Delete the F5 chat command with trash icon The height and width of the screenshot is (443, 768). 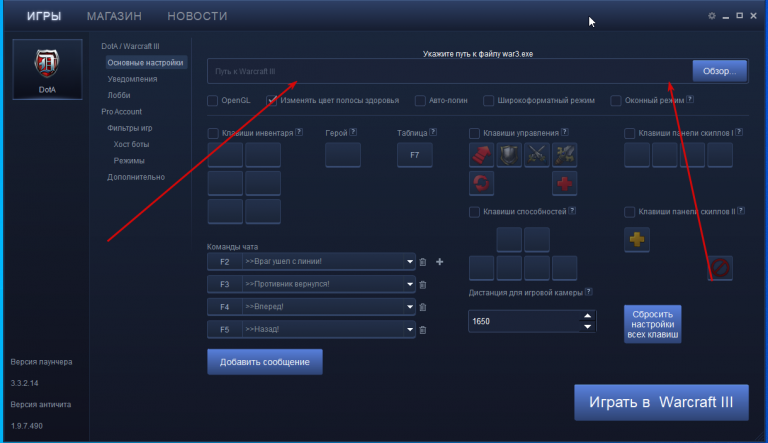tap(423, 330)
